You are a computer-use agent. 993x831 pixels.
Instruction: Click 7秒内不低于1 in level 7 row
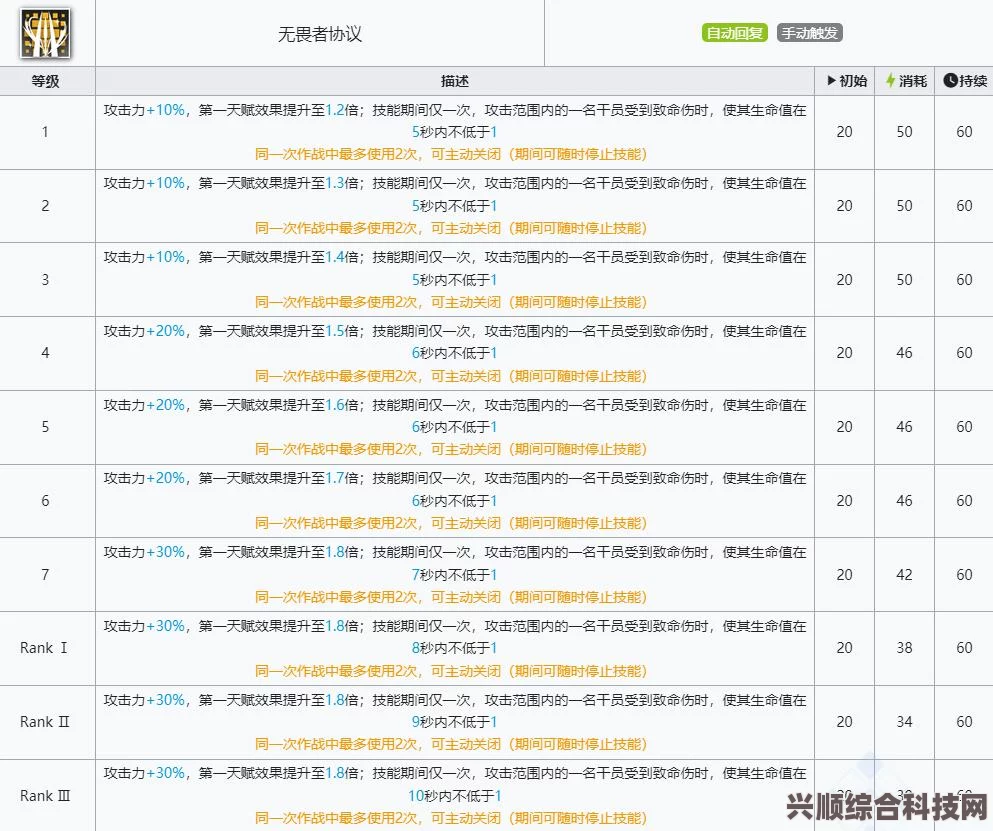click(455, 574)
